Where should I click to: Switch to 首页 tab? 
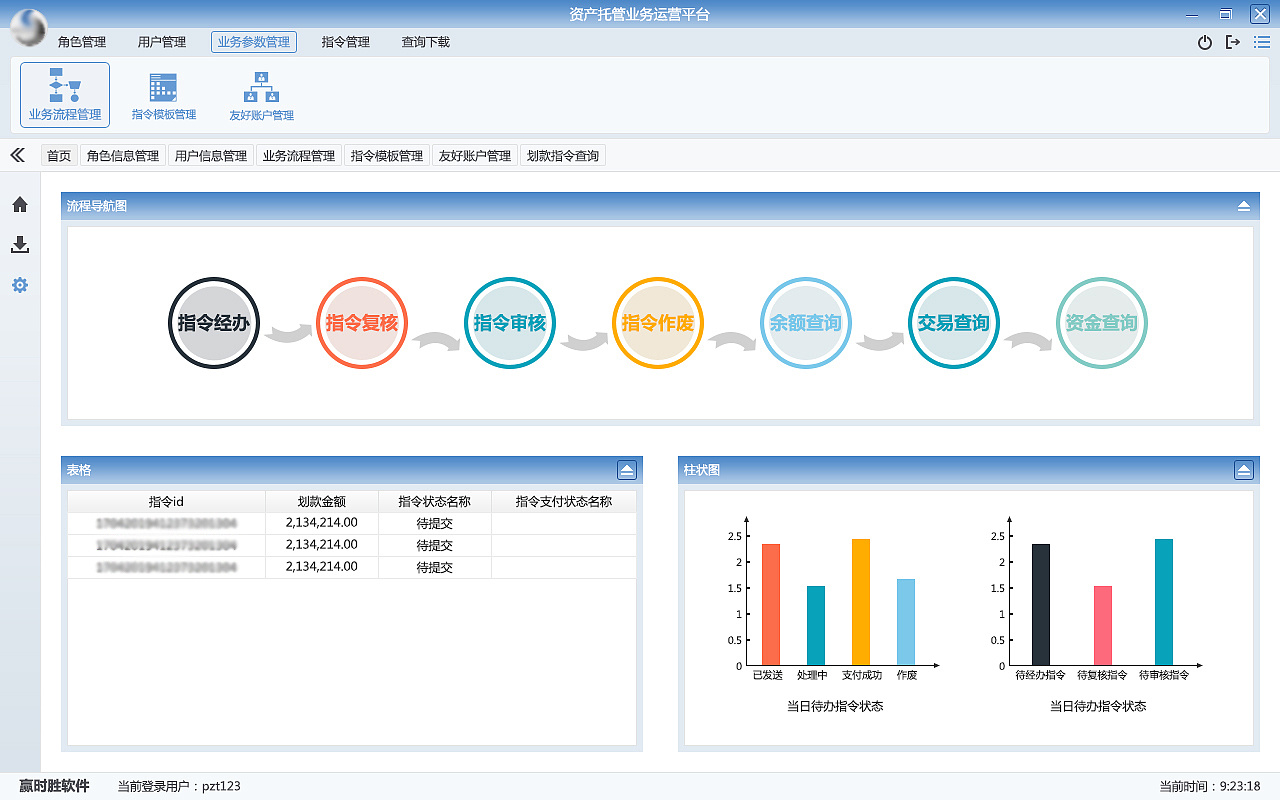click(x=59, y=156)
